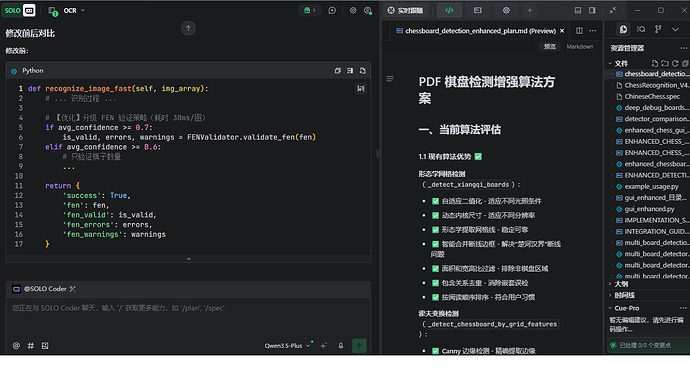The image size is (690, 380).
Task: Open the user profile avatar icon
Action: pos(368,11)
